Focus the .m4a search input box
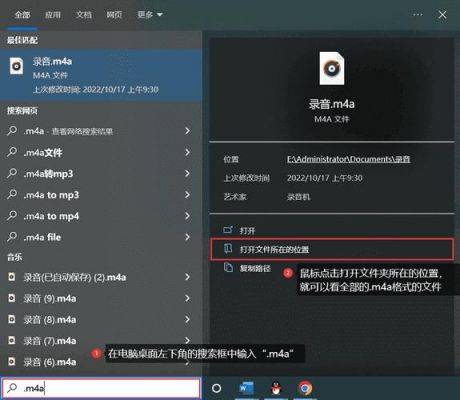 point(101,388)
